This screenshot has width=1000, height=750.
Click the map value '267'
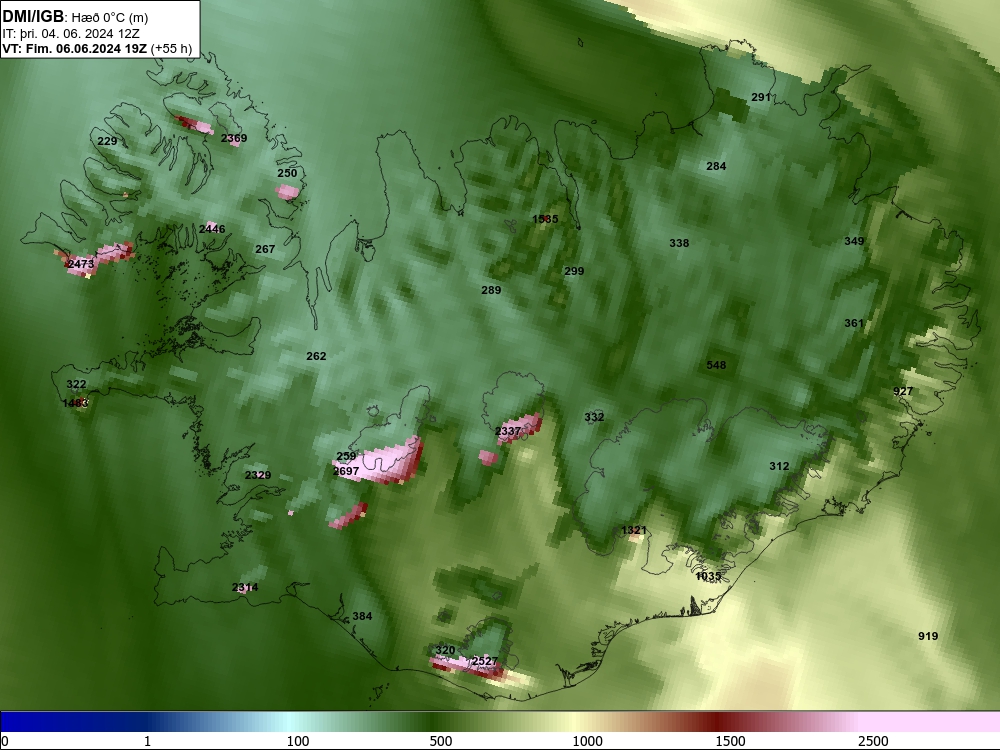(x=265, y=249)
